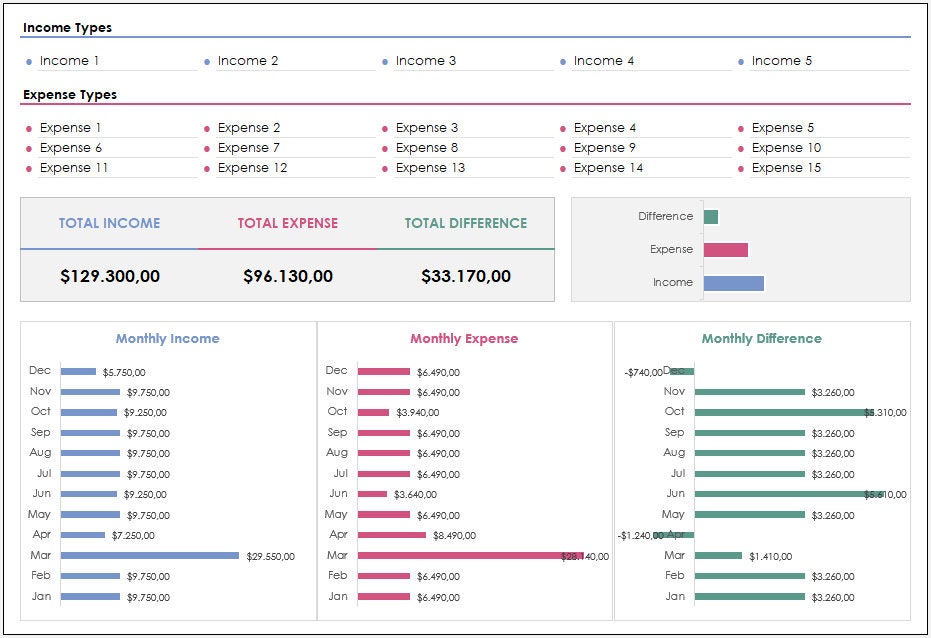Select the March bar in Monthly Expense
This screenshot has width=931, height=638.
pyautogui.click(x=470, y=556)
